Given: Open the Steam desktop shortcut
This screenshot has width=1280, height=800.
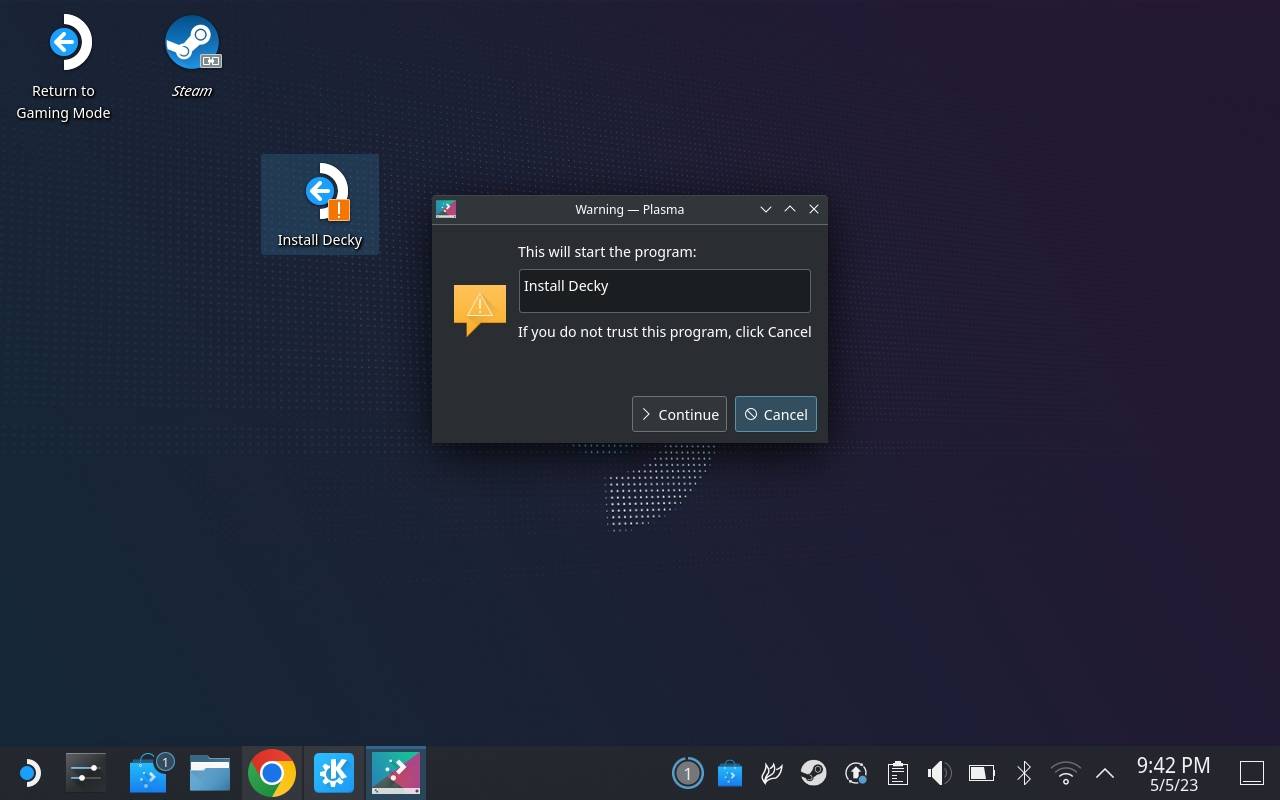Looking at the screenshot, I should coord(192,58).
